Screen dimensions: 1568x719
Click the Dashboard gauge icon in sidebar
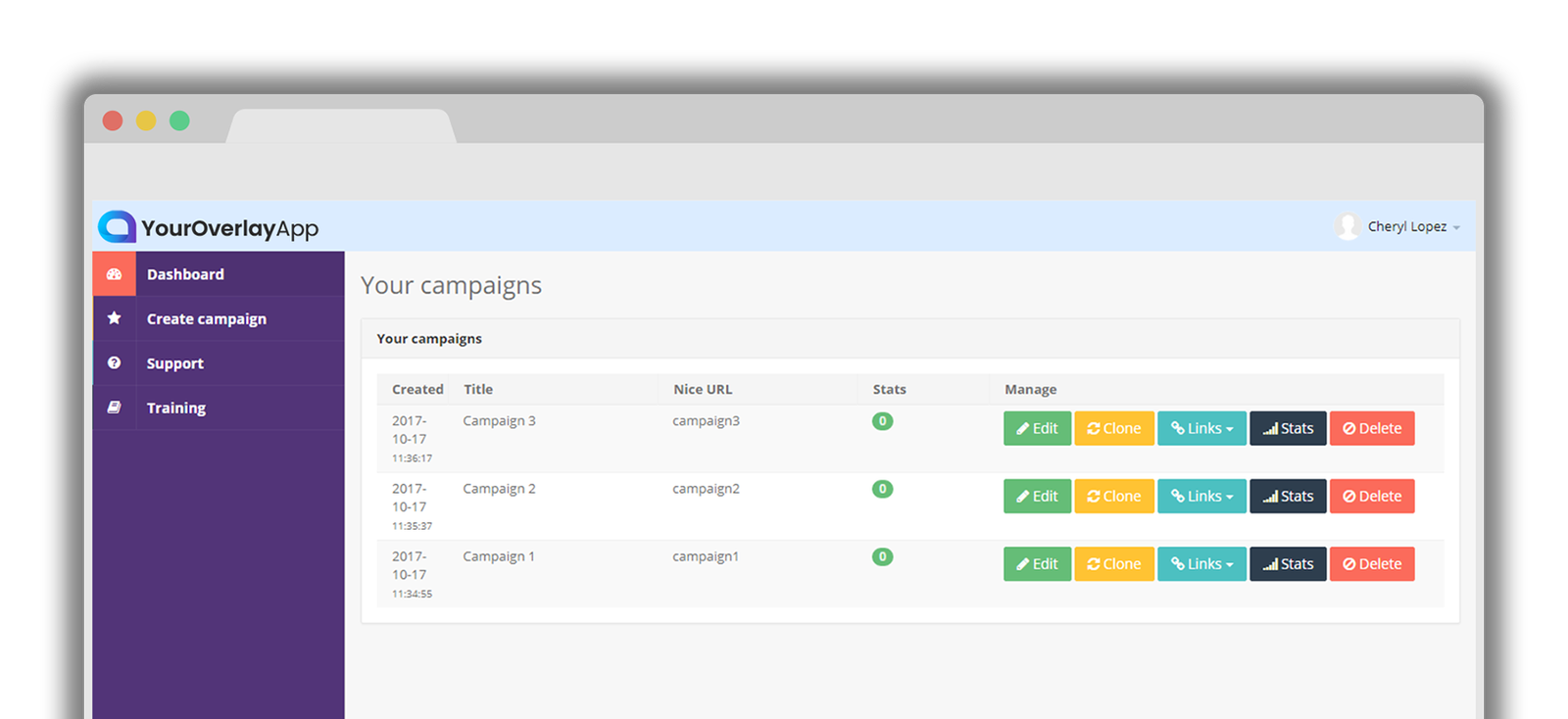tap(115, 274)
